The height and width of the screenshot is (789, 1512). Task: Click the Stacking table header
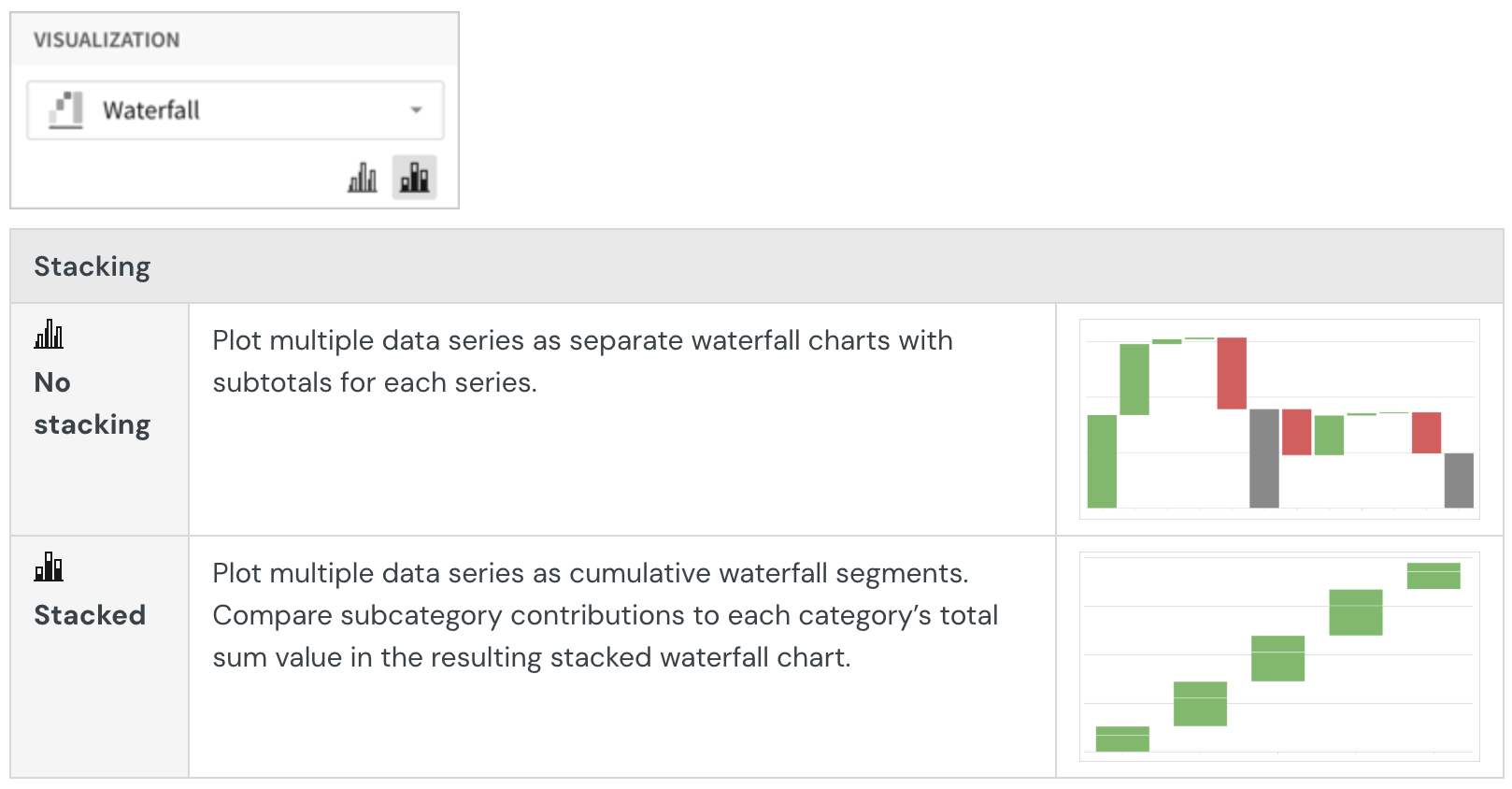92,266
